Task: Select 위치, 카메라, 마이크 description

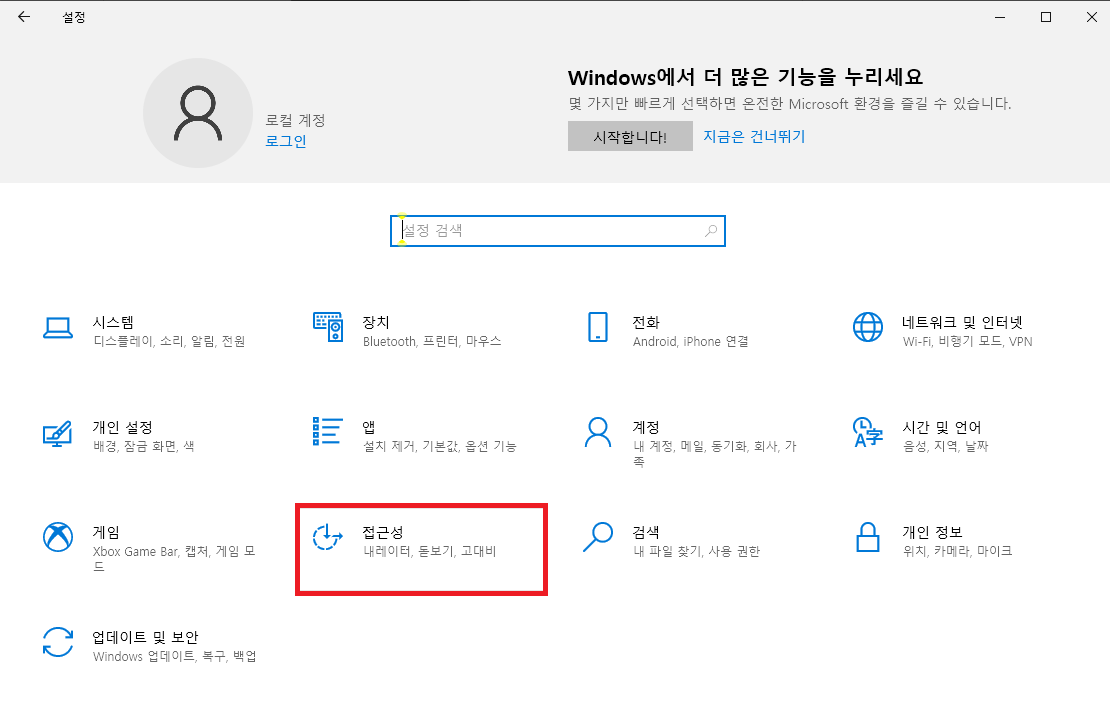Action: click(x=957, y=551)
